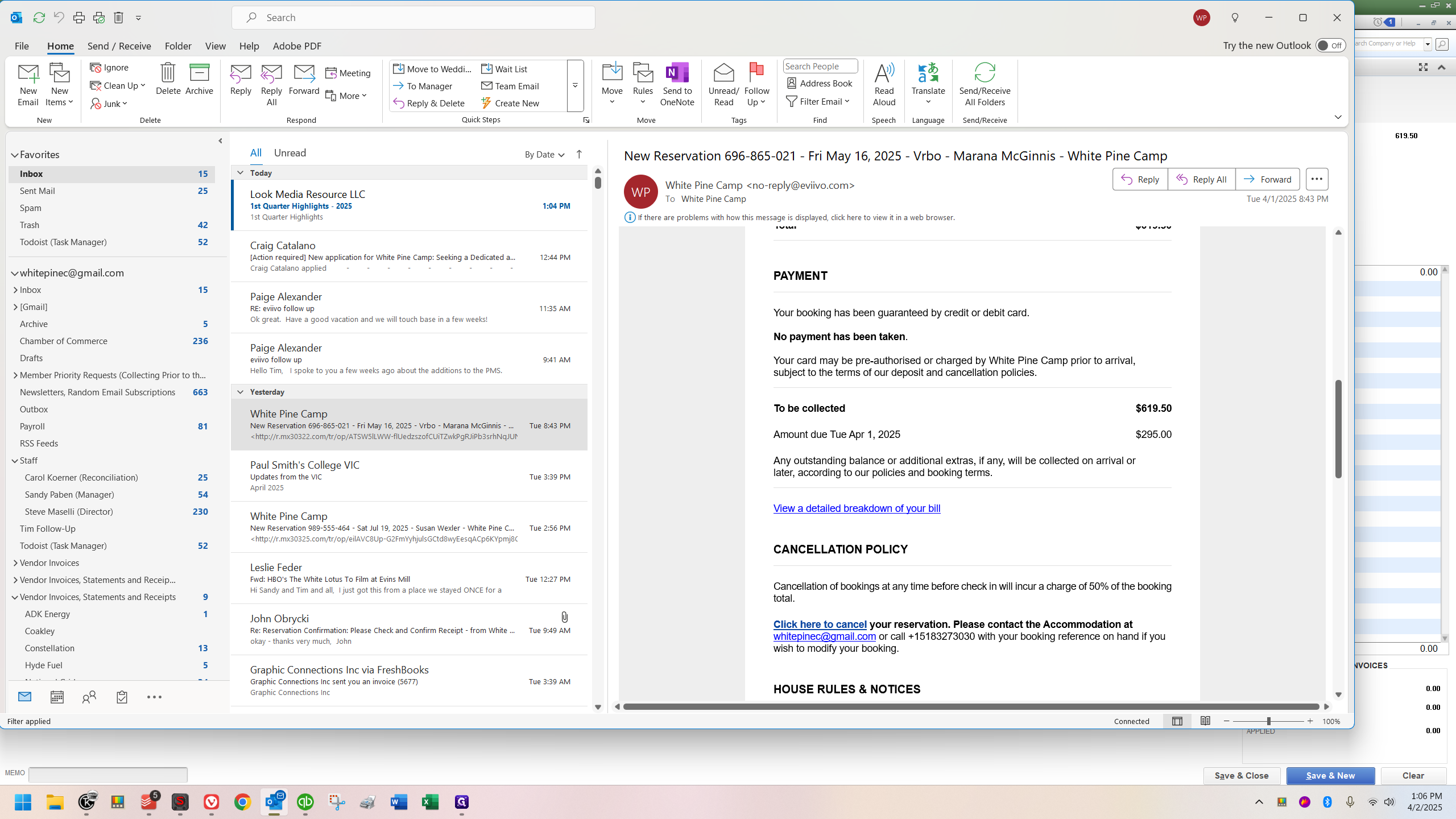Image resolution: width=1456 pixels, height=819 pixels.
Task: Toggle Unread/Read status
Action: (x=723, y=85)
